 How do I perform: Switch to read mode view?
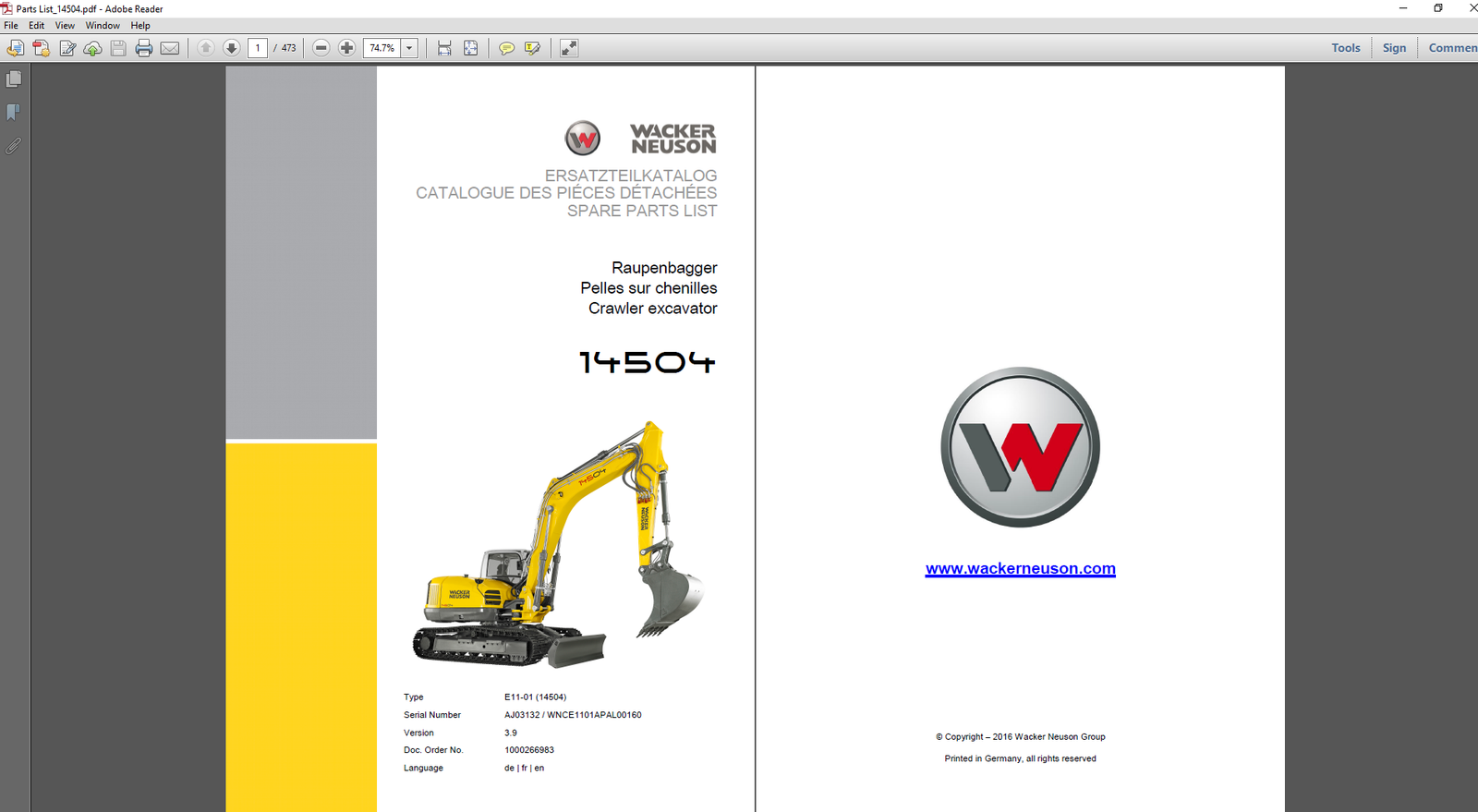coord(569,48)
